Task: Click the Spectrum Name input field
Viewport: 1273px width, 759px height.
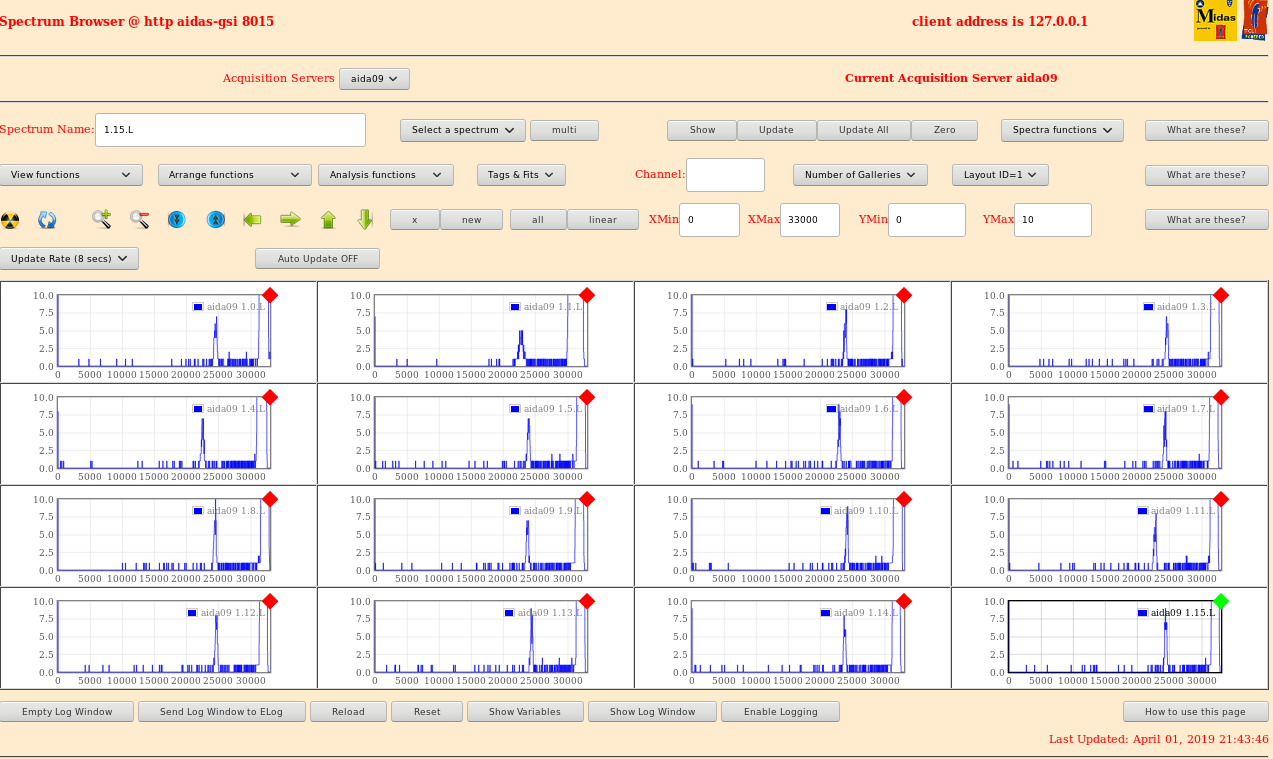Action: point(230,130)
